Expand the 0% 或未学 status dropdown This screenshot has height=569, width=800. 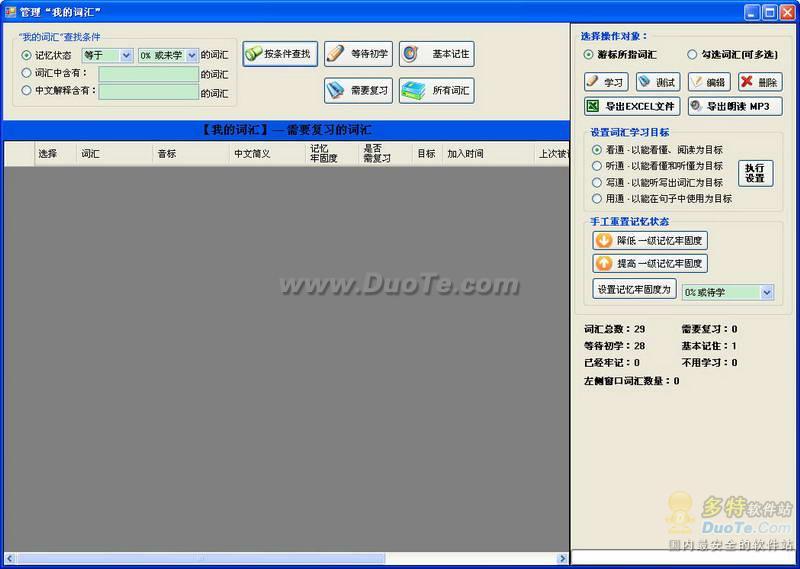tap(168, 55)
